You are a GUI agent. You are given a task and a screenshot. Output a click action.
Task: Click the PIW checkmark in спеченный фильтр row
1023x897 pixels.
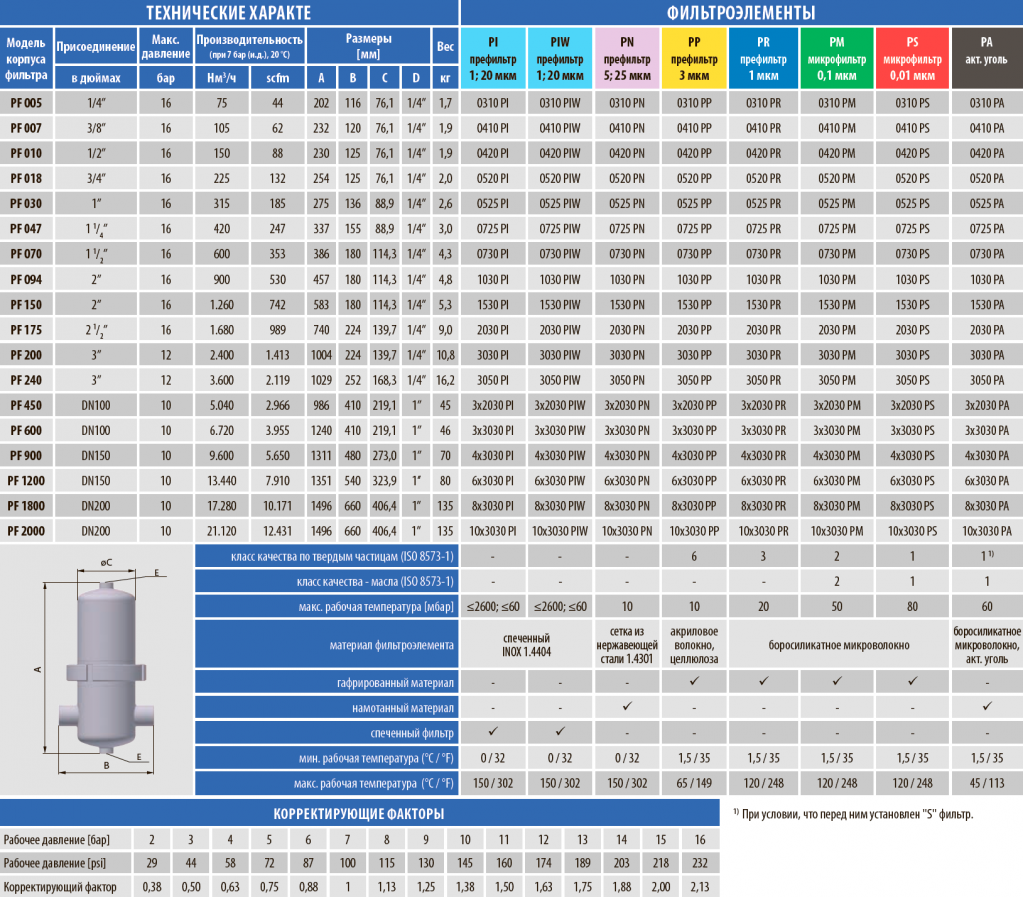[560, 732]
